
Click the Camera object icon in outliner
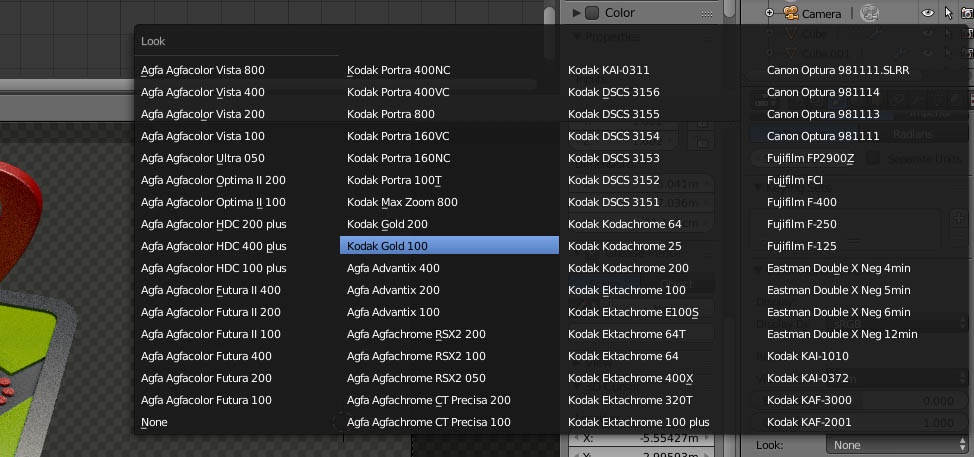(x=790, y=13)
